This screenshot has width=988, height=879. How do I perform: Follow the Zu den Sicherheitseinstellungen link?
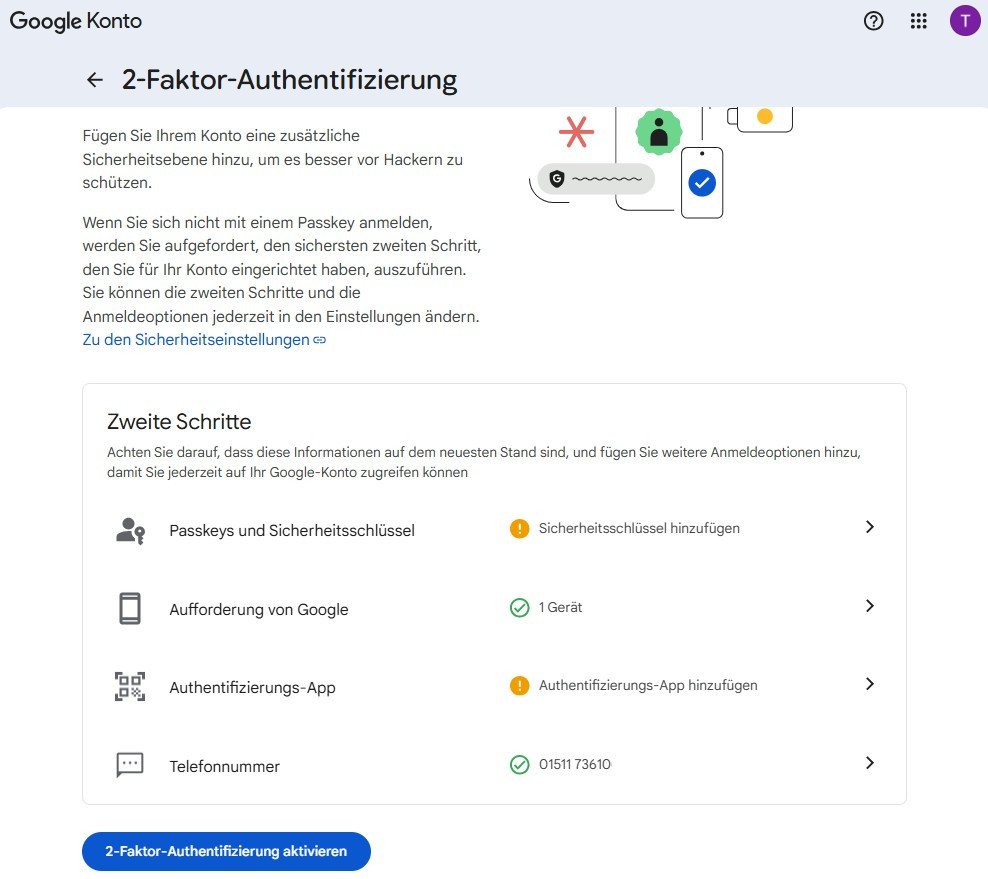tap(196, 339)
